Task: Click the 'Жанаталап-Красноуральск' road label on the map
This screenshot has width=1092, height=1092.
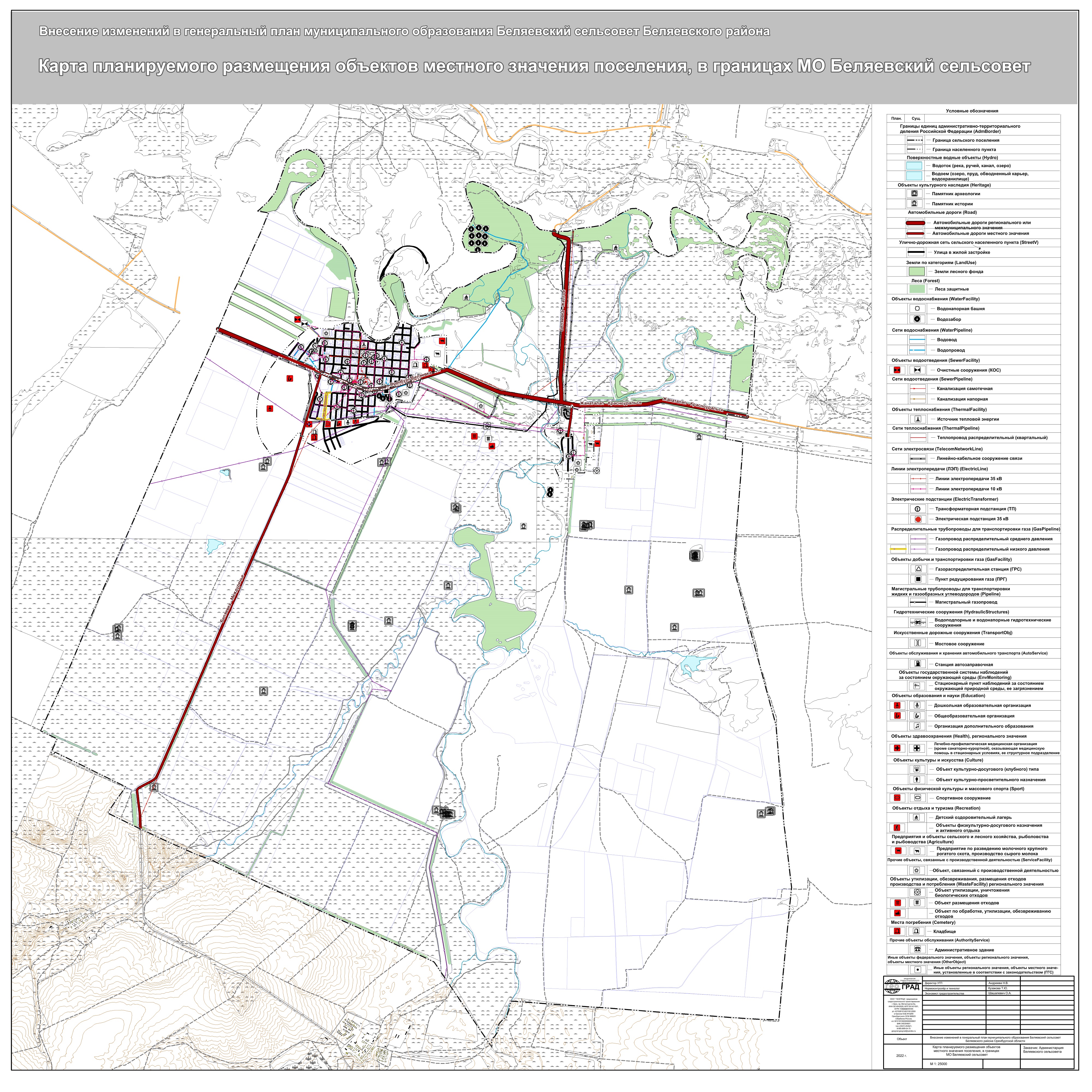Action: [x=610, y=403]
